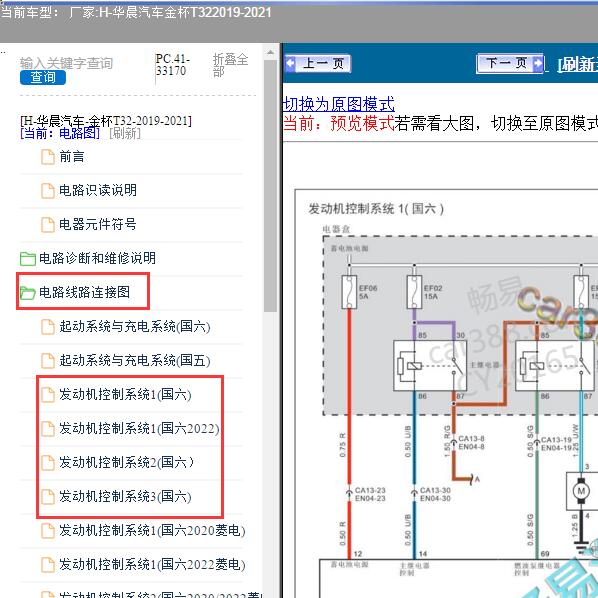This screenshot has width=598, height=598.
Task: Click the [H-华晨汽车-金杯T32-2019-2021] heading
Action: coord(106,121)
